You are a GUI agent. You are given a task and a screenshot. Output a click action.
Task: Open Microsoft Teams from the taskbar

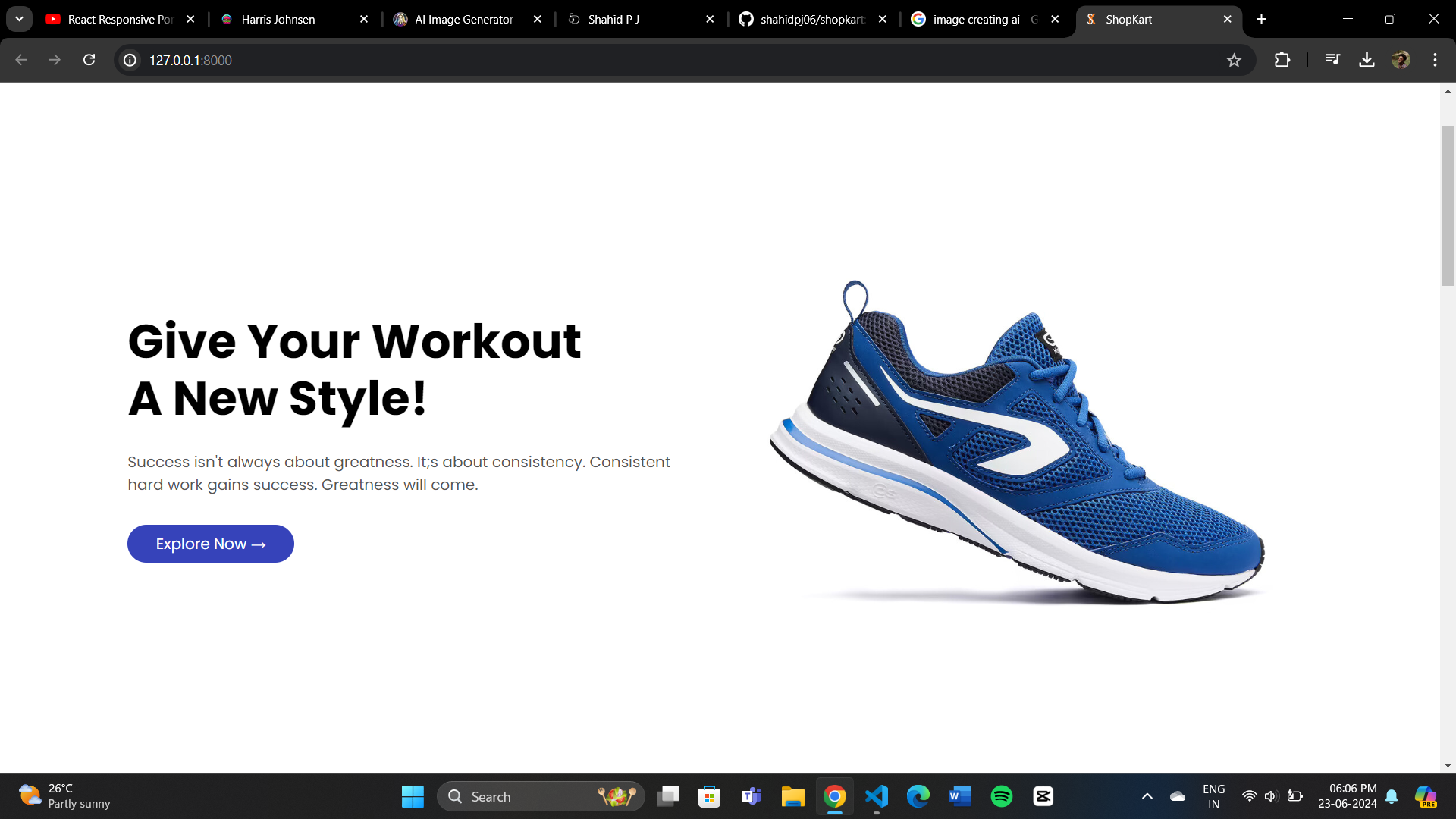tap(751, 796)
